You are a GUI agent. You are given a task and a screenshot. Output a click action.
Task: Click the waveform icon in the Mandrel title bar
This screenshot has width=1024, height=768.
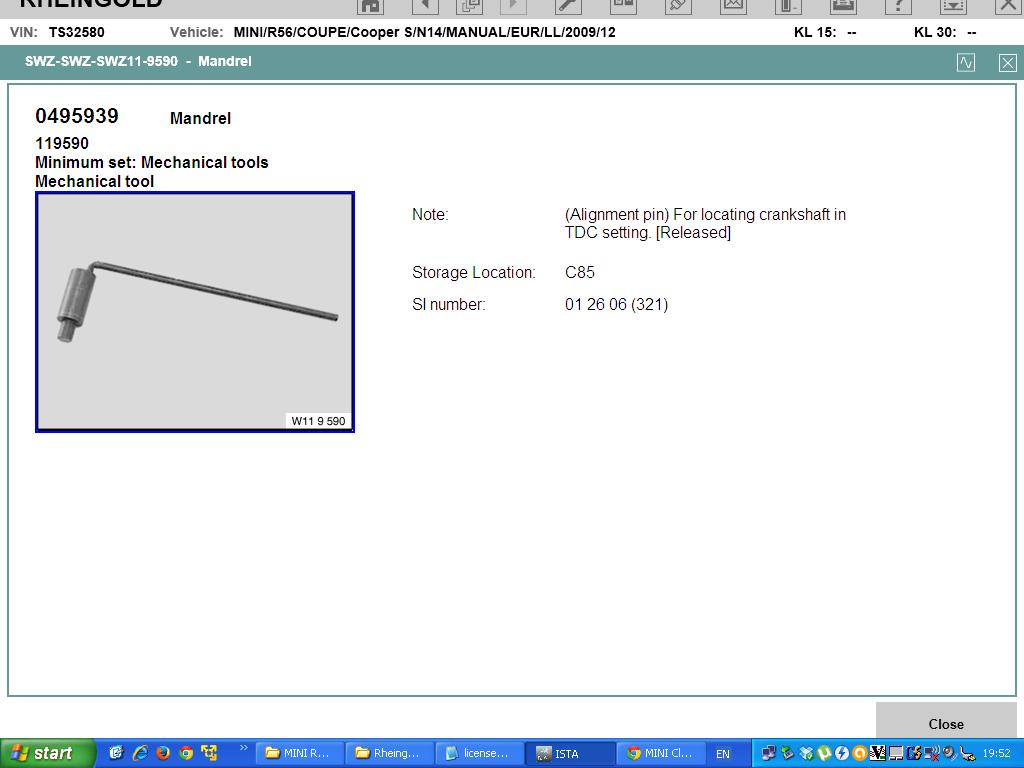tap(966, 63)
